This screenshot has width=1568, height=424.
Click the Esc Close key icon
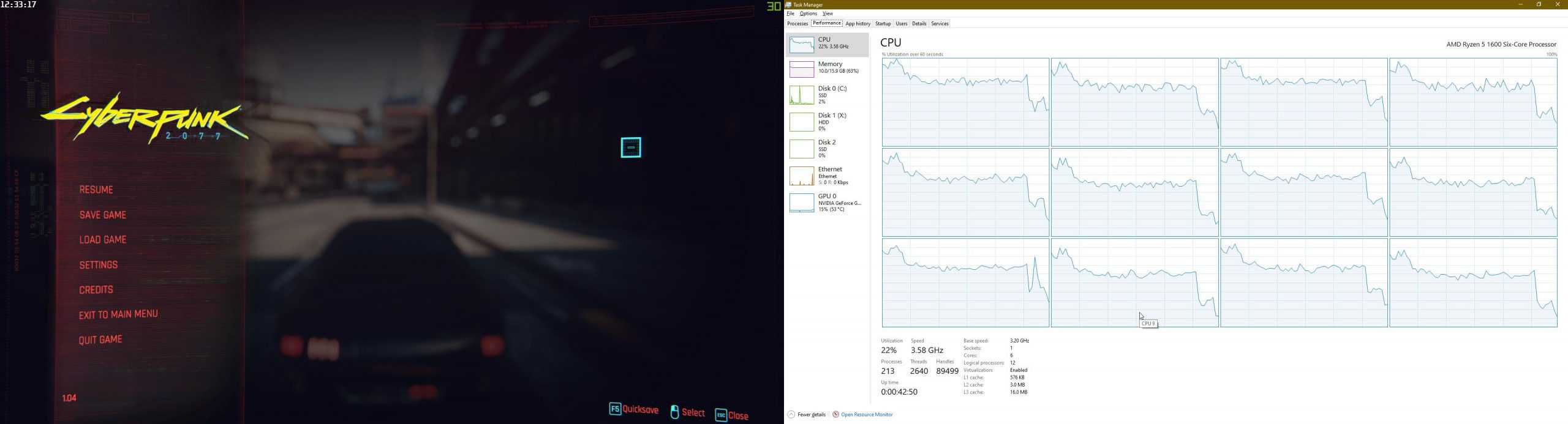(721, 415)
